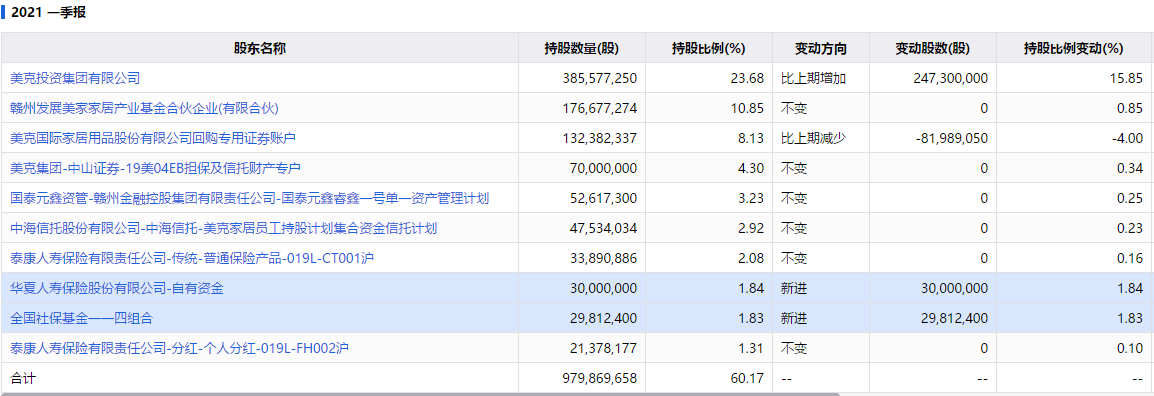Select the holding ratio 3.23

click(x=752, y=198)
